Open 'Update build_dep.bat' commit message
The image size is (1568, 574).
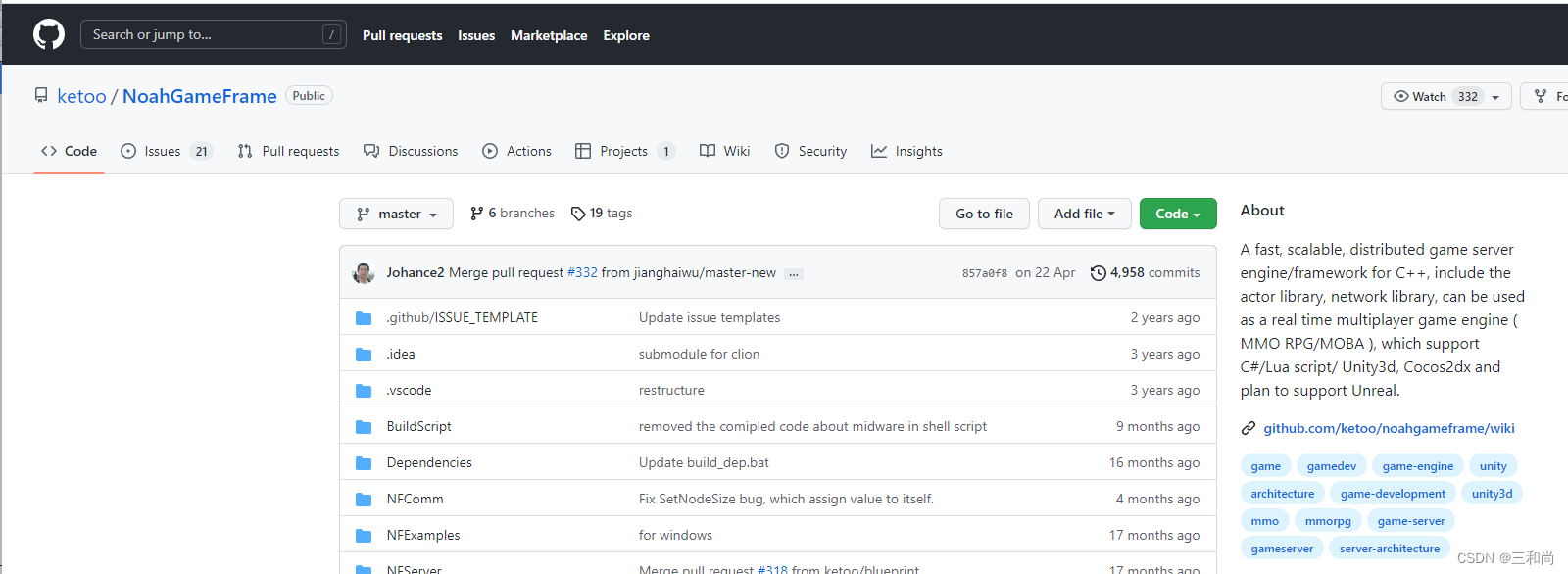[x=704, y=463]
